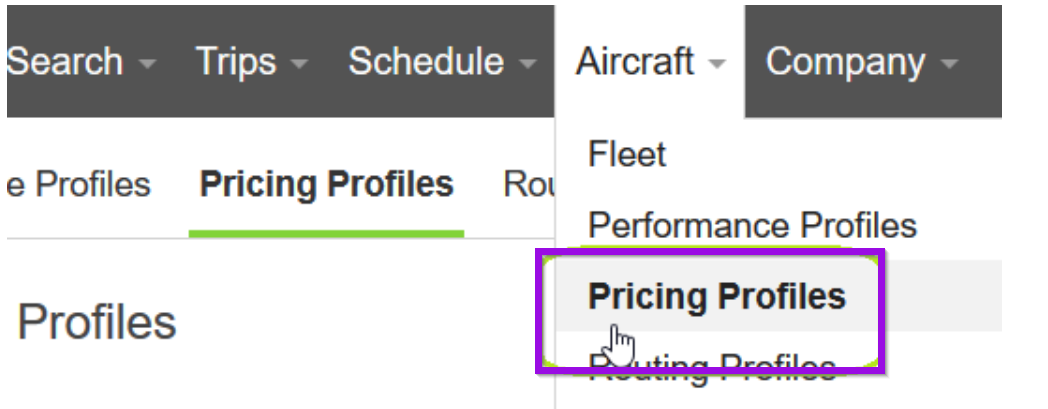The image size is (1048, 409).
Task: Click the Profiles page heading
Action: pyautogui.click(x=97, y=322)
